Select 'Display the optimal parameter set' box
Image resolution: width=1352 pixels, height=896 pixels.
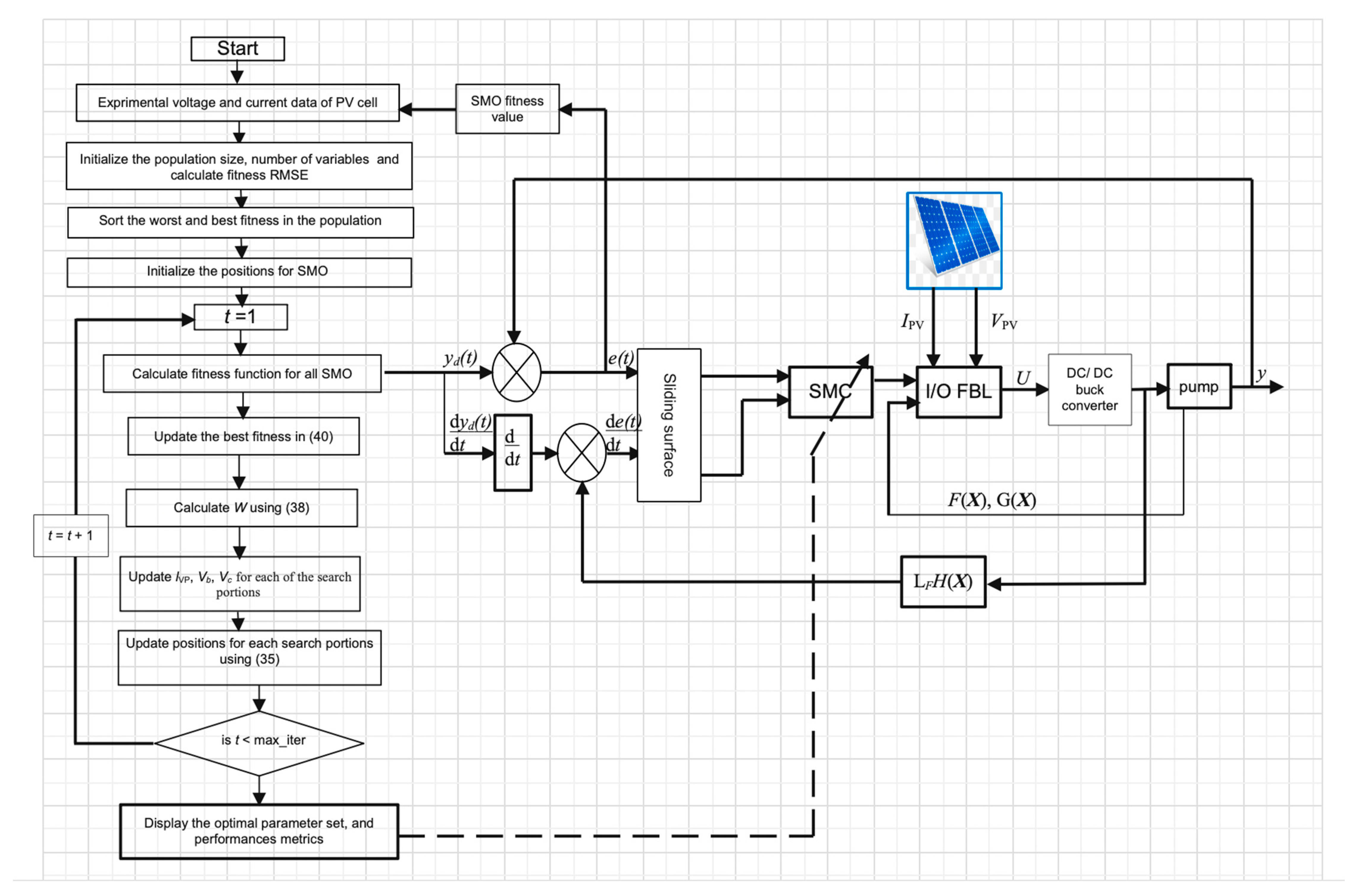point(258,831)
